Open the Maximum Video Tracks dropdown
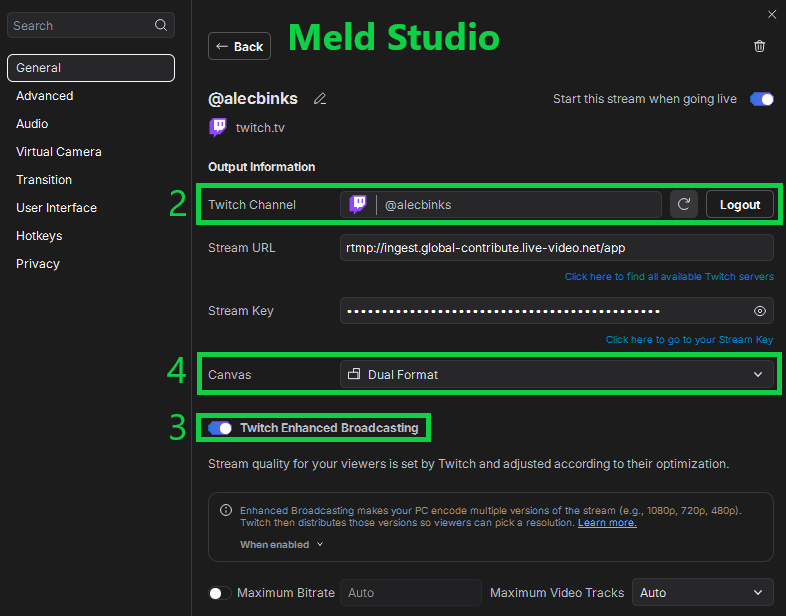The width and height of the screenshot is (786, 616). pyautogui.click(x=702, y=592)
